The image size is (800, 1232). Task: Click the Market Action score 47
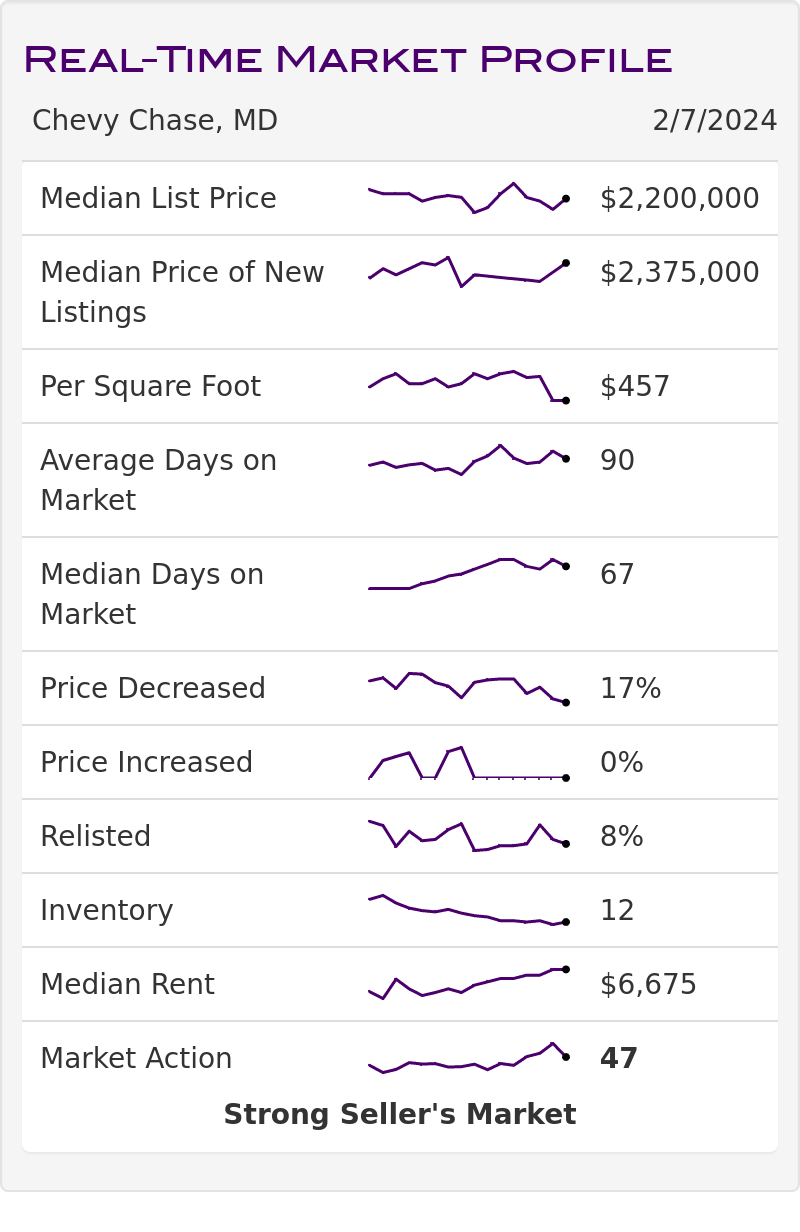[619, 1059]
